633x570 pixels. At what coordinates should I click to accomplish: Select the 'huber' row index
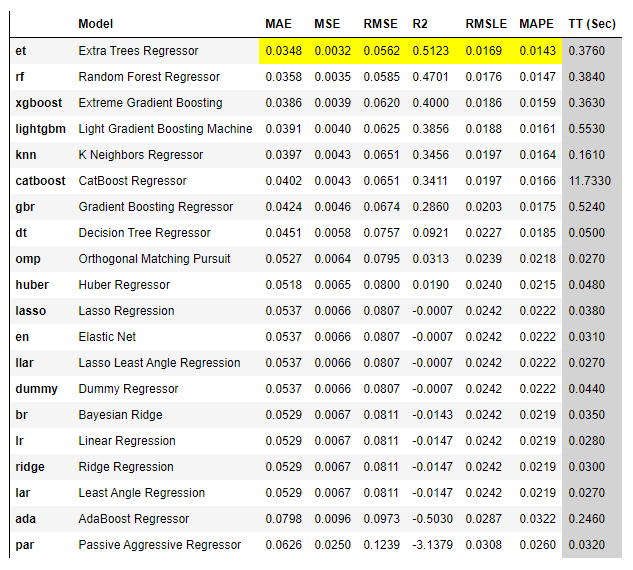point(32,285)
